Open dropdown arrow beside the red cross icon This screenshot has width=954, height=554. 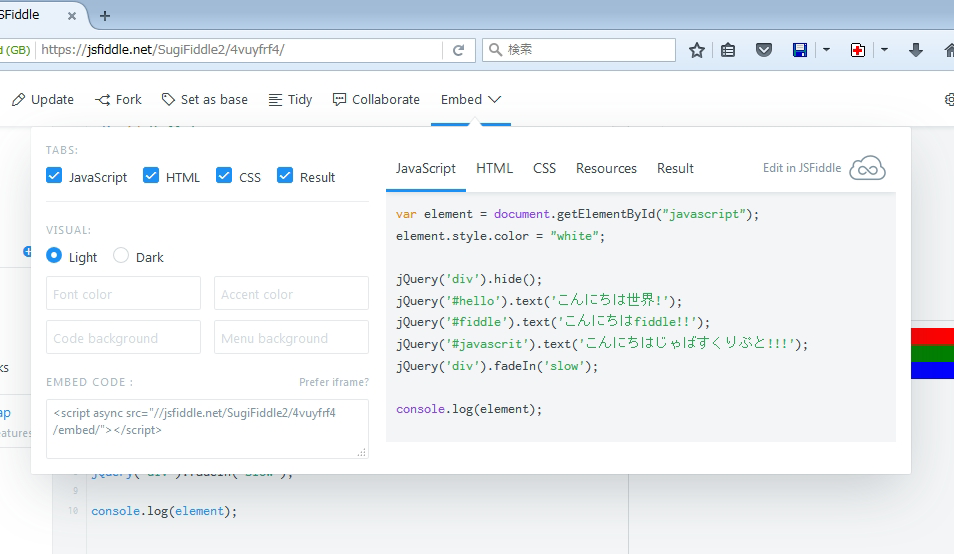click(x=884, y=50)
